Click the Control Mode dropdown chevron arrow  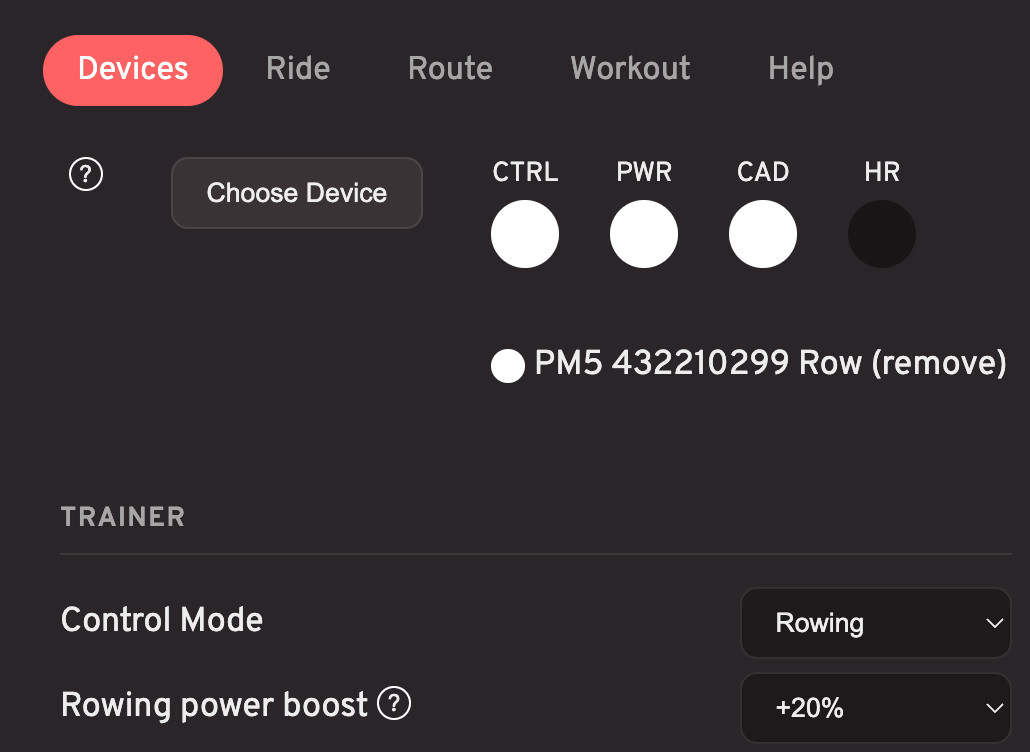[995, 623]
